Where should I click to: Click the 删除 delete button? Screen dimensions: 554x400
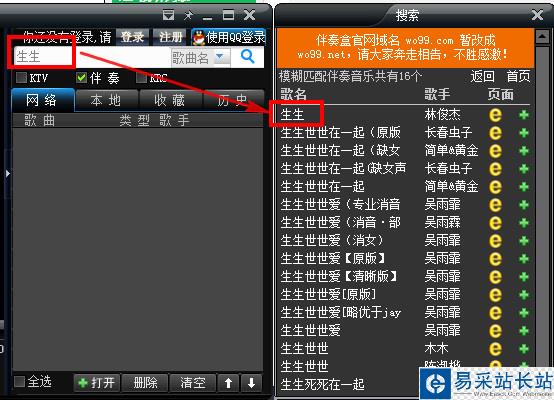145,383
